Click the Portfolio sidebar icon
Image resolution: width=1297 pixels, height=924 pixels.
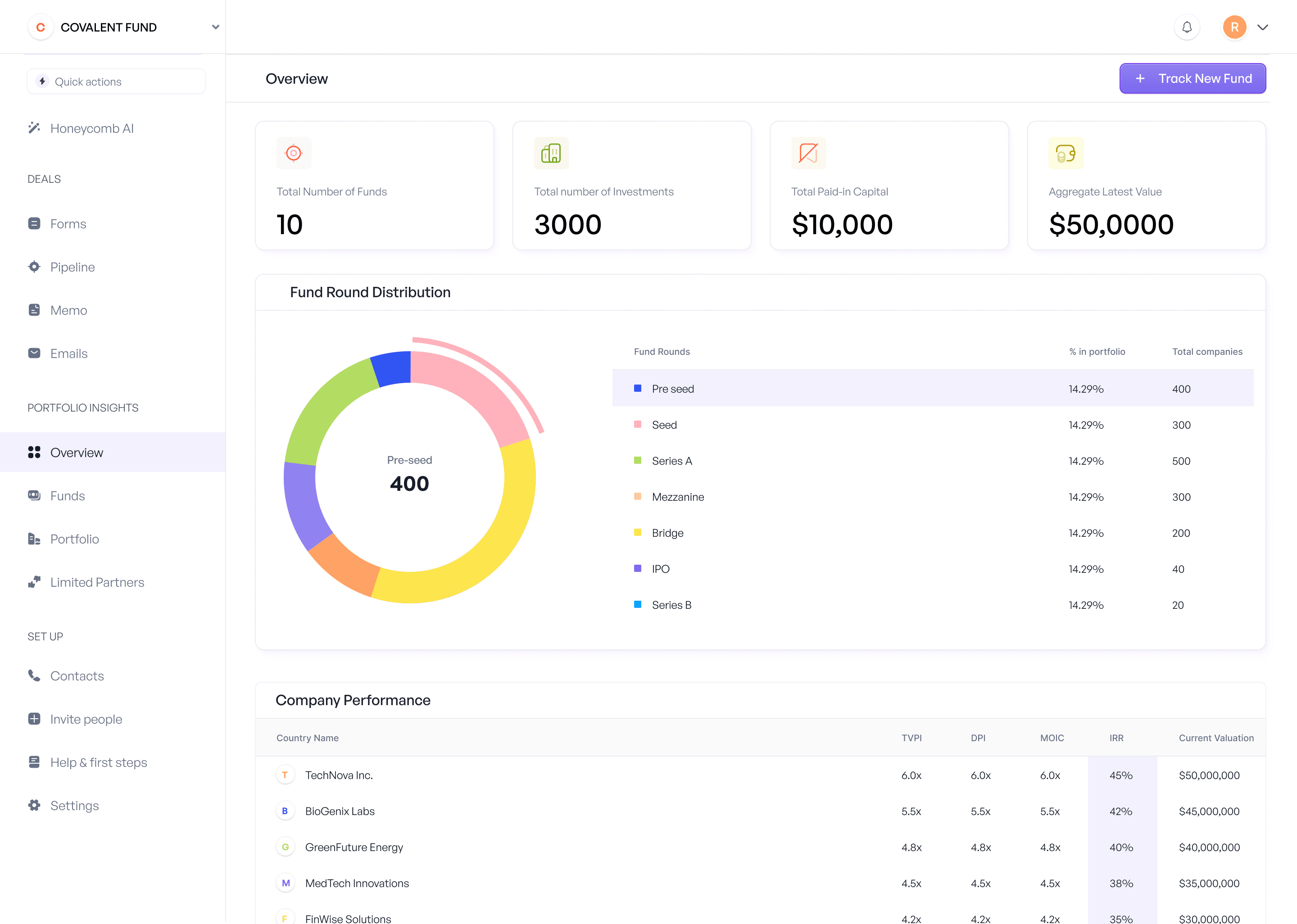click(34, 539)
